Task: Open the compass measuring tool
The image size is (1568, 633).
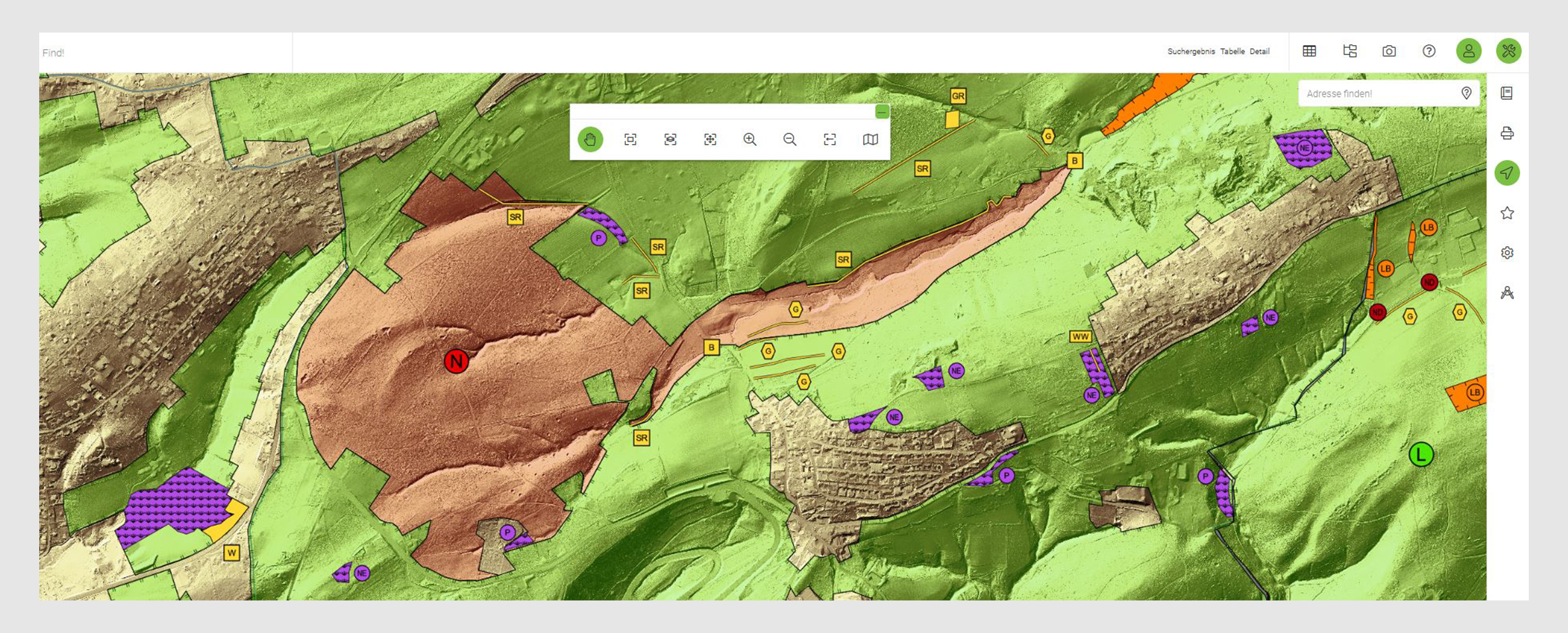Action: (1507, 293)
